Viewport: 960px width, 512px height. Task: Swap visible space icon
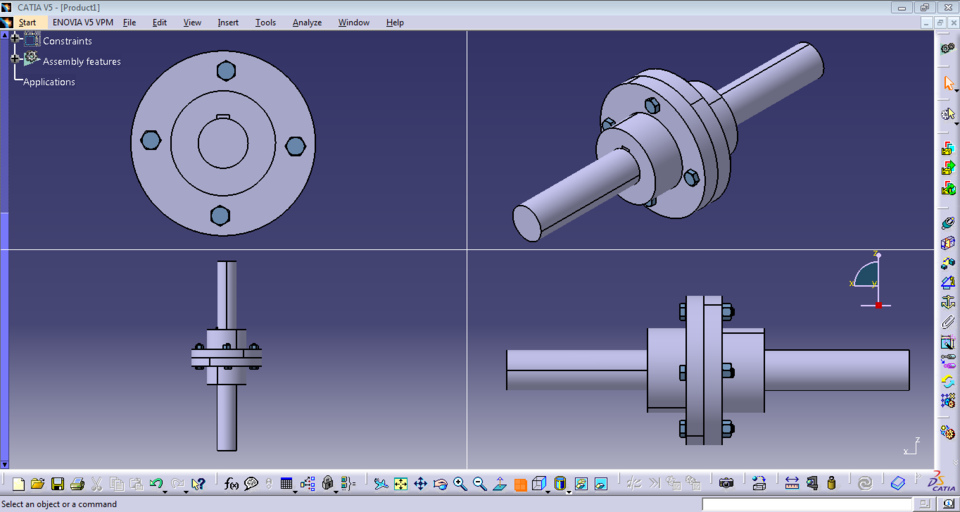601,484
